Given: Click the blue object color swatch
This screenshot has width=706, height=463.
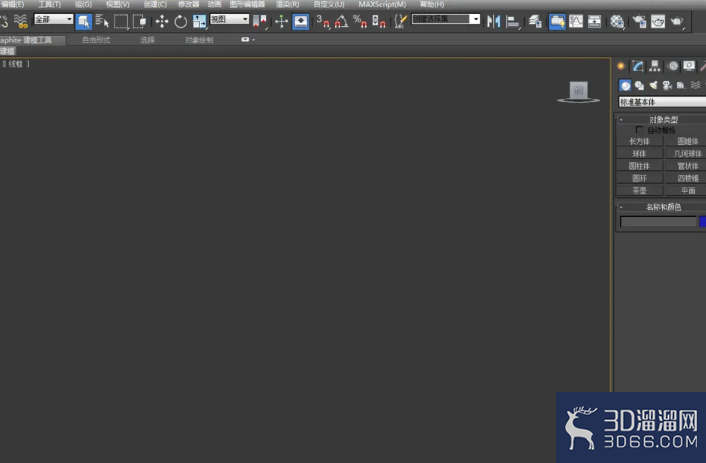Looking at the screenshot, I should pyautogui.click(x=702, y=222).
